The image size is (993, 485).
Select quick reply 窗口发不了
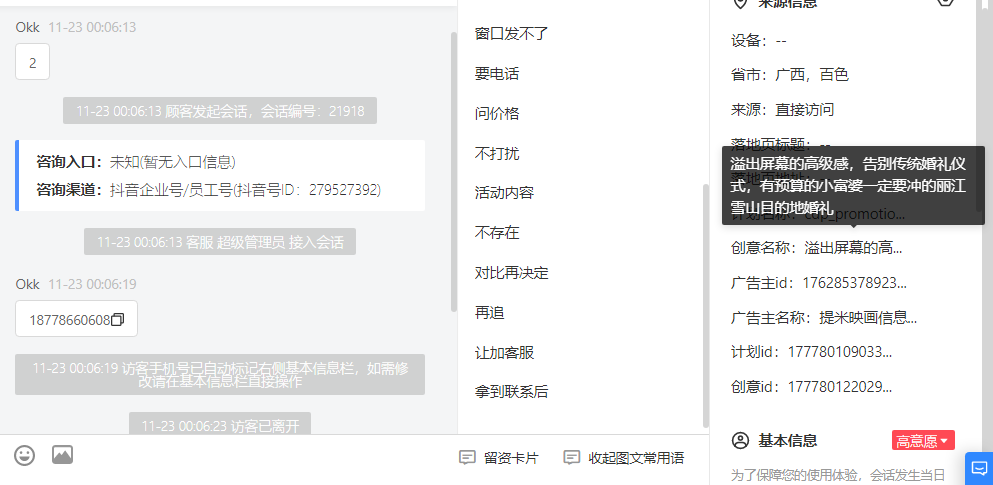coord(511,34)
